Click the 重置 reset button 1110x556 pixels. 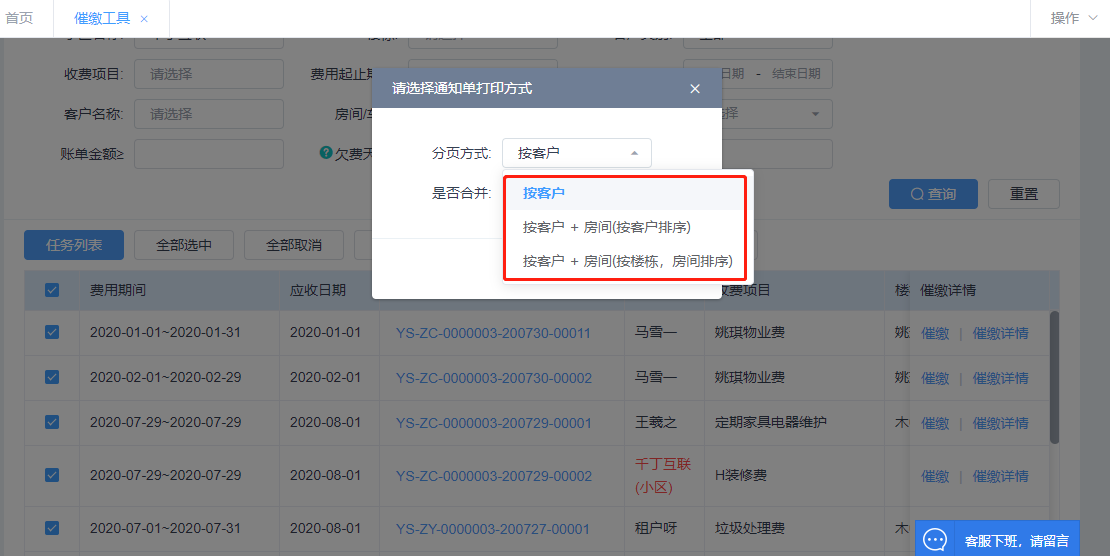coord(1024,194)
